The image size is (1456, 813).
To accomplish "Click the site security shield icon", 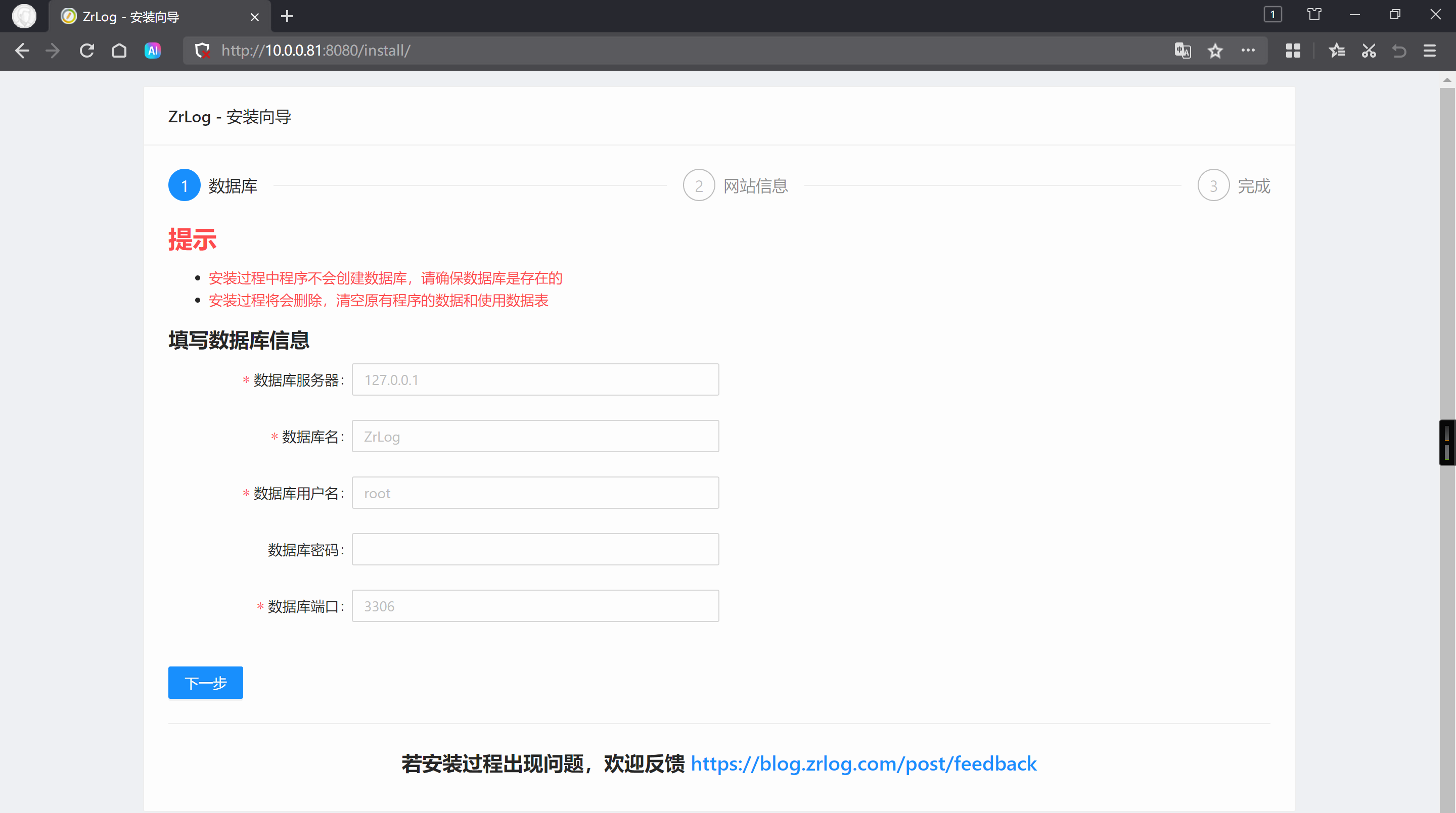I will 202,51.
